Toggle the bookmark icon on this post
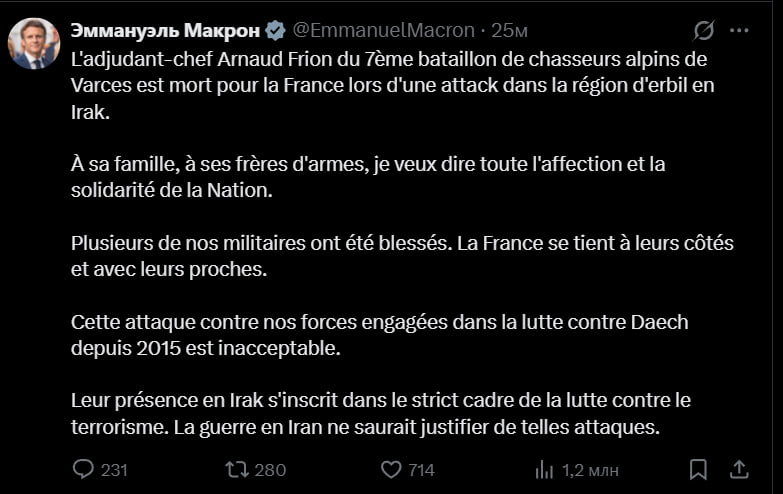 point(699,469)
